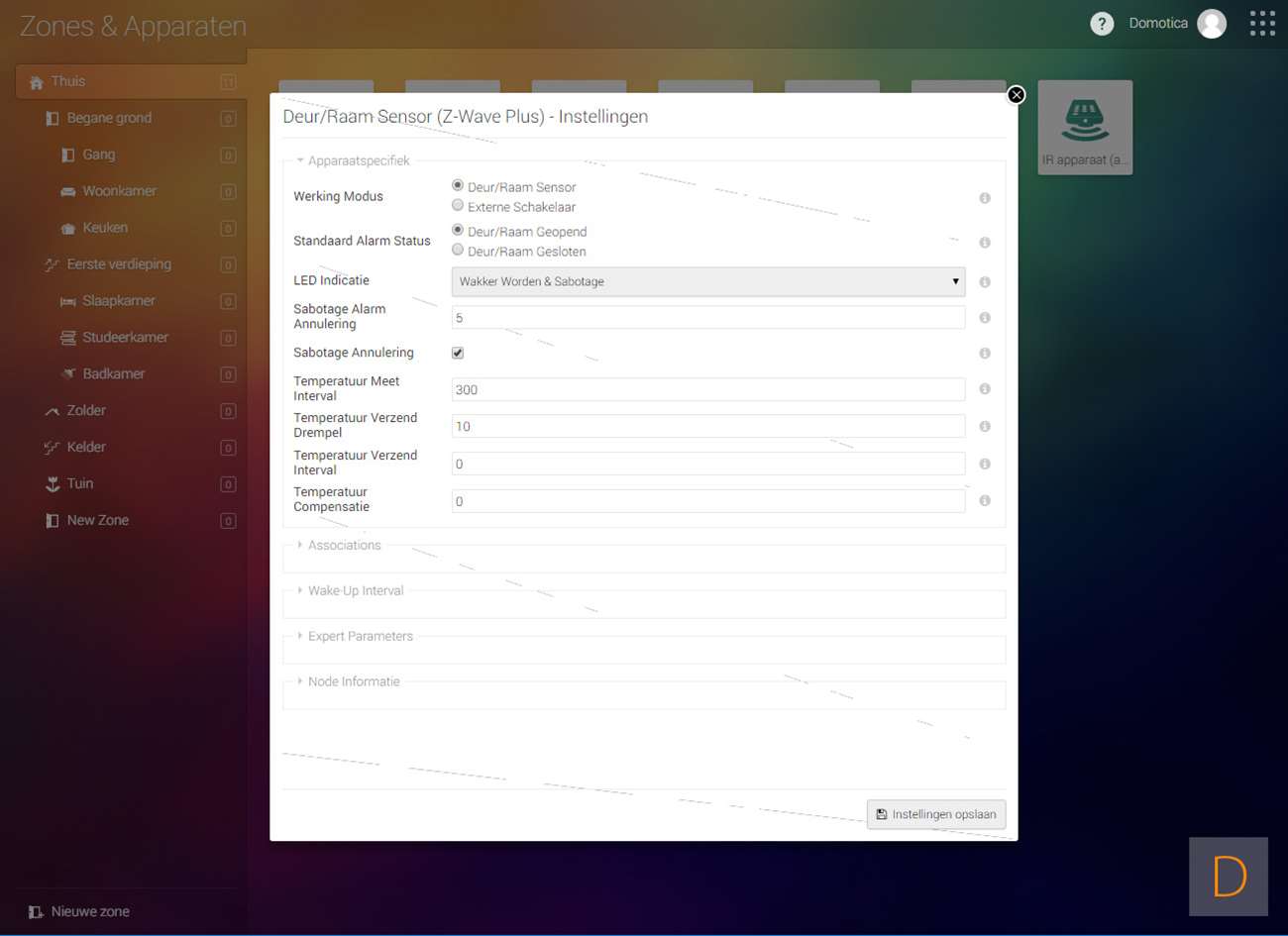
Task: Open the apps grid menu icon
Action: click(1262, 24)
